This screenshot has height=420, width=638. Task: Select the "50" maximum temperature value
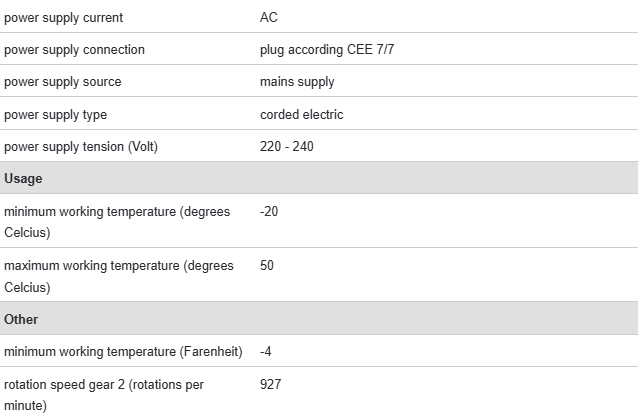[267, 266]
